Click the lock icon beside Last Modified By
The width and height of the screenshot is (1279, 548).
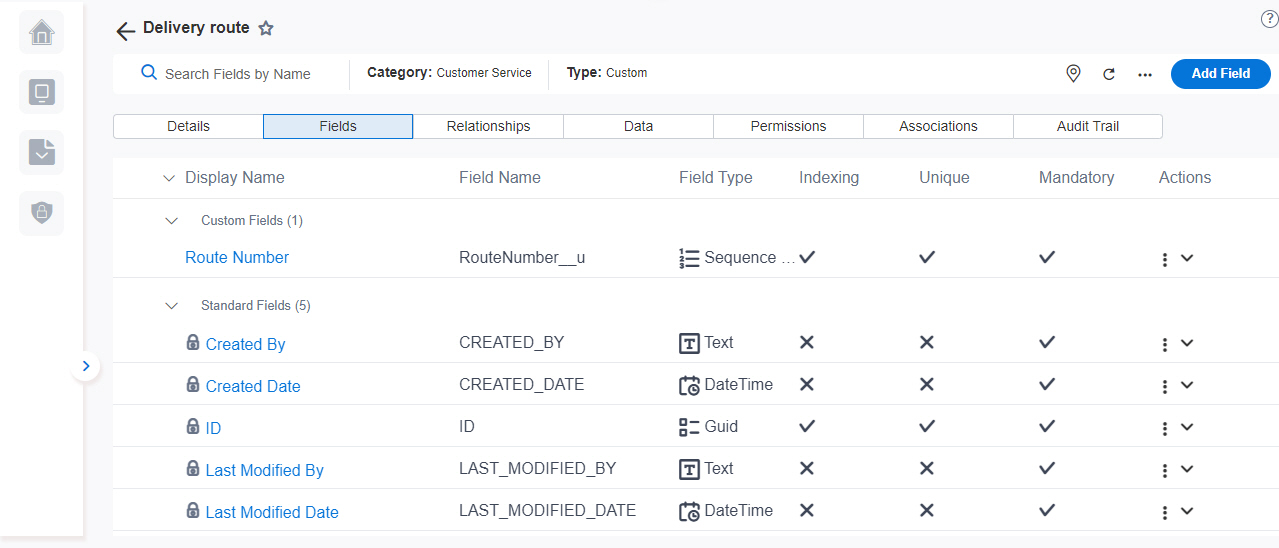click(193, 468)
